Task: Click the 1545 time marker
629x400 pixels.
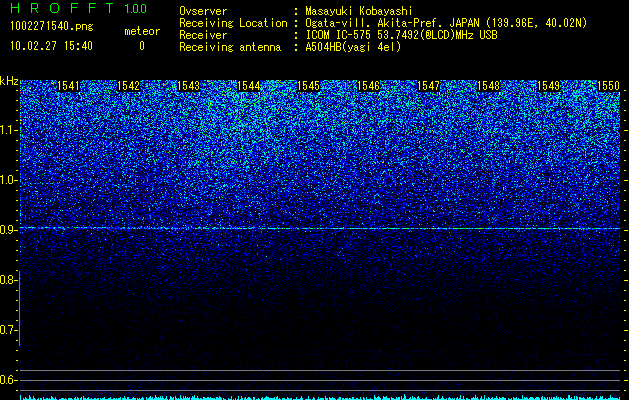Action: click(308, 86)
